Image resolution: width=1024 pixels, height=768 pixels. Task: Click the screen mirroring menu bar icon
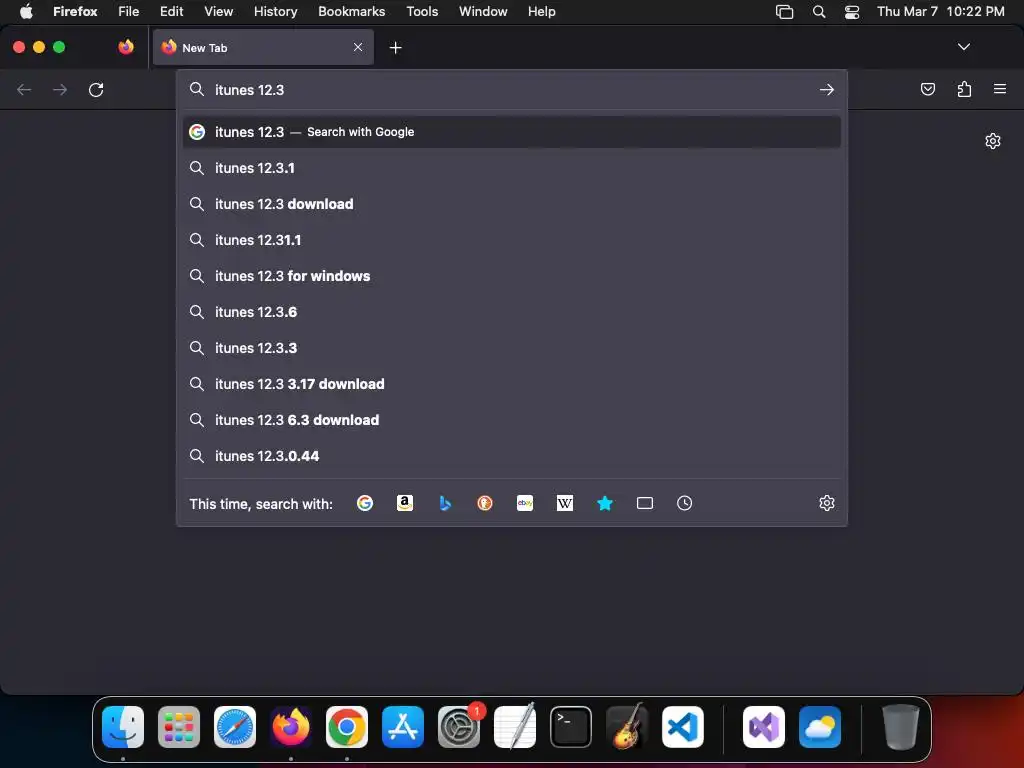click(x=784, y=12)
